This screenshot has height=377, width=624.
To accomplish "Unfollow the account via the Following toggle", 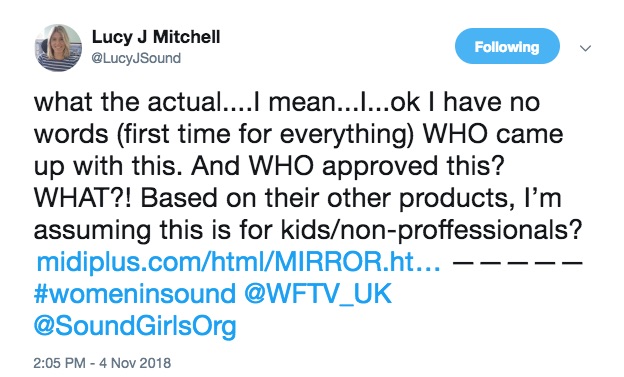I will coord(507,46).
